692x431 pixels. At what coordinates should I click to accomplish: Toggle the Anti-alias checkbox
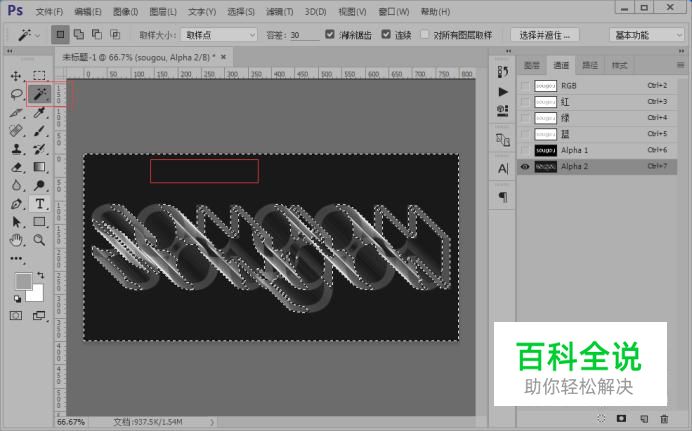pos(330,34)
